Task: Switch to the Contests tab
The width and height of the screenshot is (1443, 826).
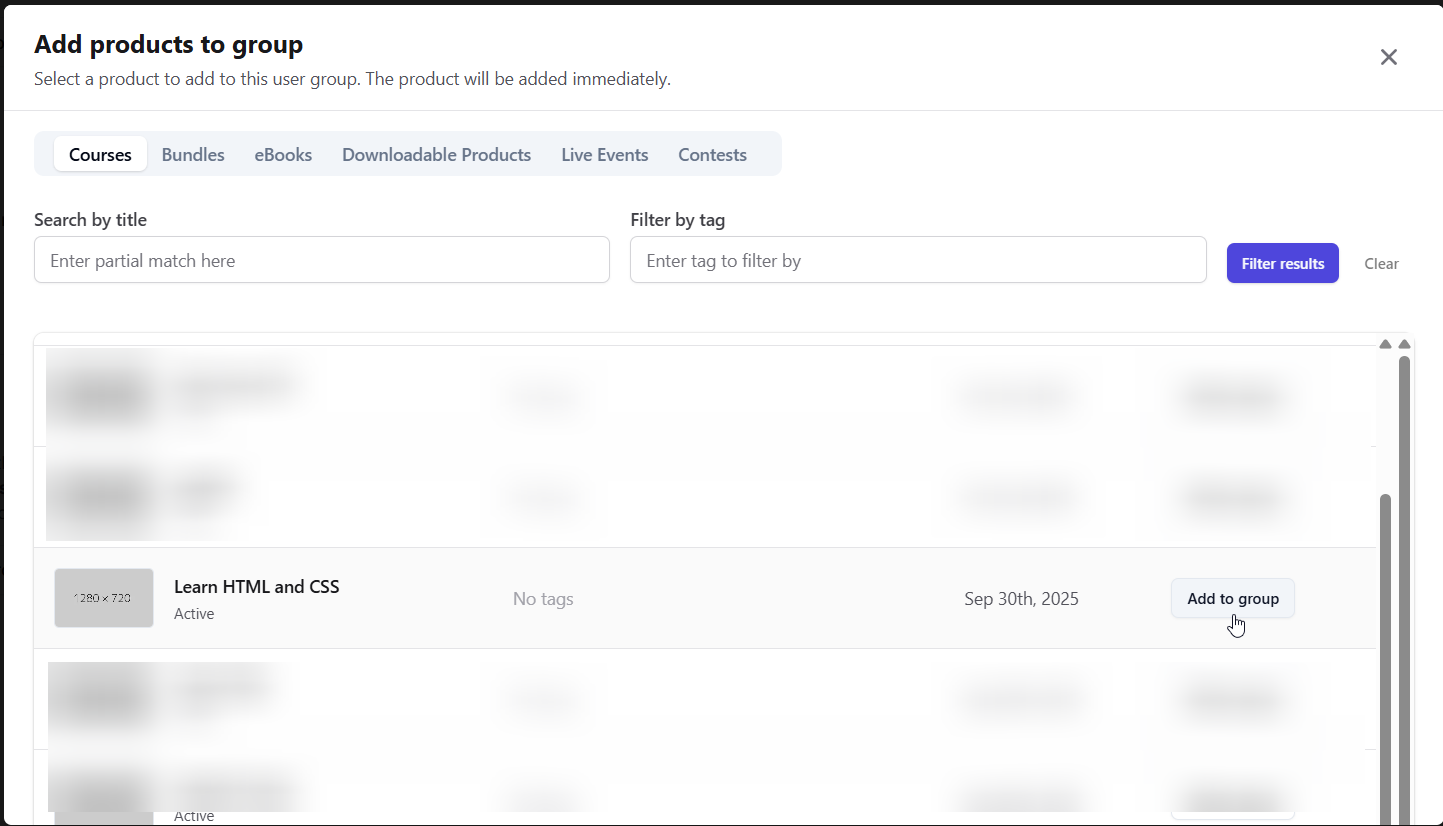Action: 712,155
